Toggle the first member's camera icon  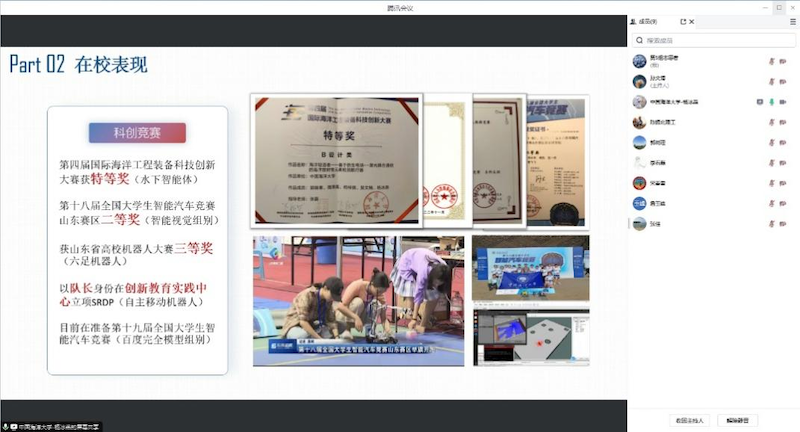coord(782,61)
